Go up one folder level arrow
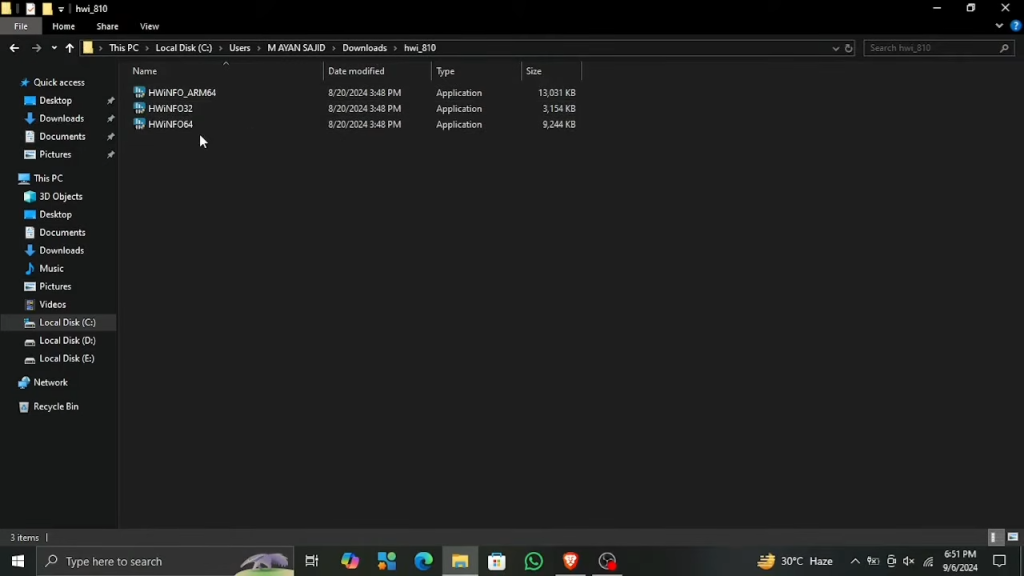This screenshot has width=1024, height=576. click(x=69, y=48)
